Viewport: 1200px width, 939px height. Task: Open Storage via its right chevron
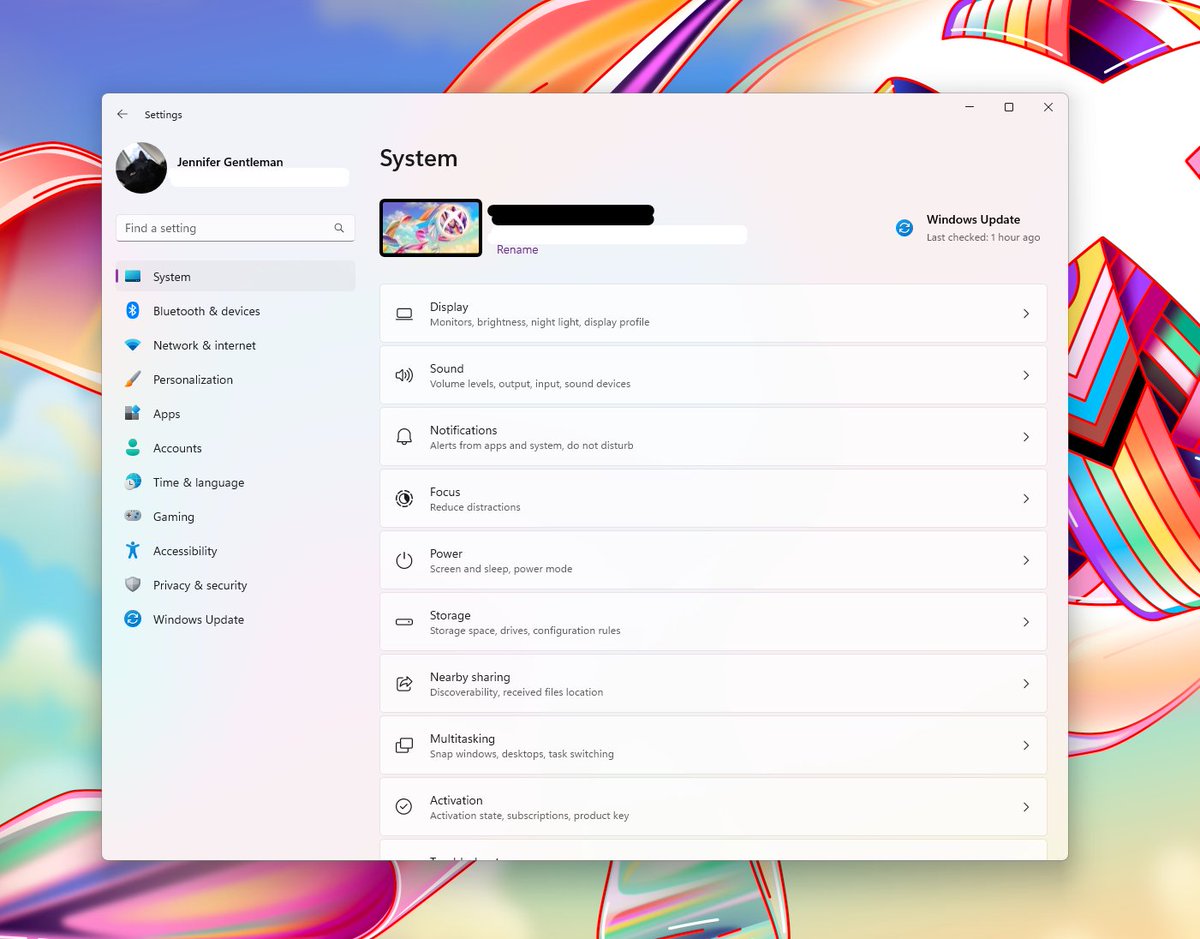point(1026,622)
